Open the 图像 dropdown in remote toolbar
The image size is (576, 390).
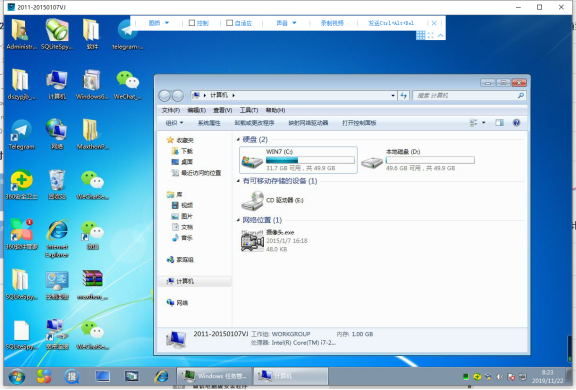(159, 23)
